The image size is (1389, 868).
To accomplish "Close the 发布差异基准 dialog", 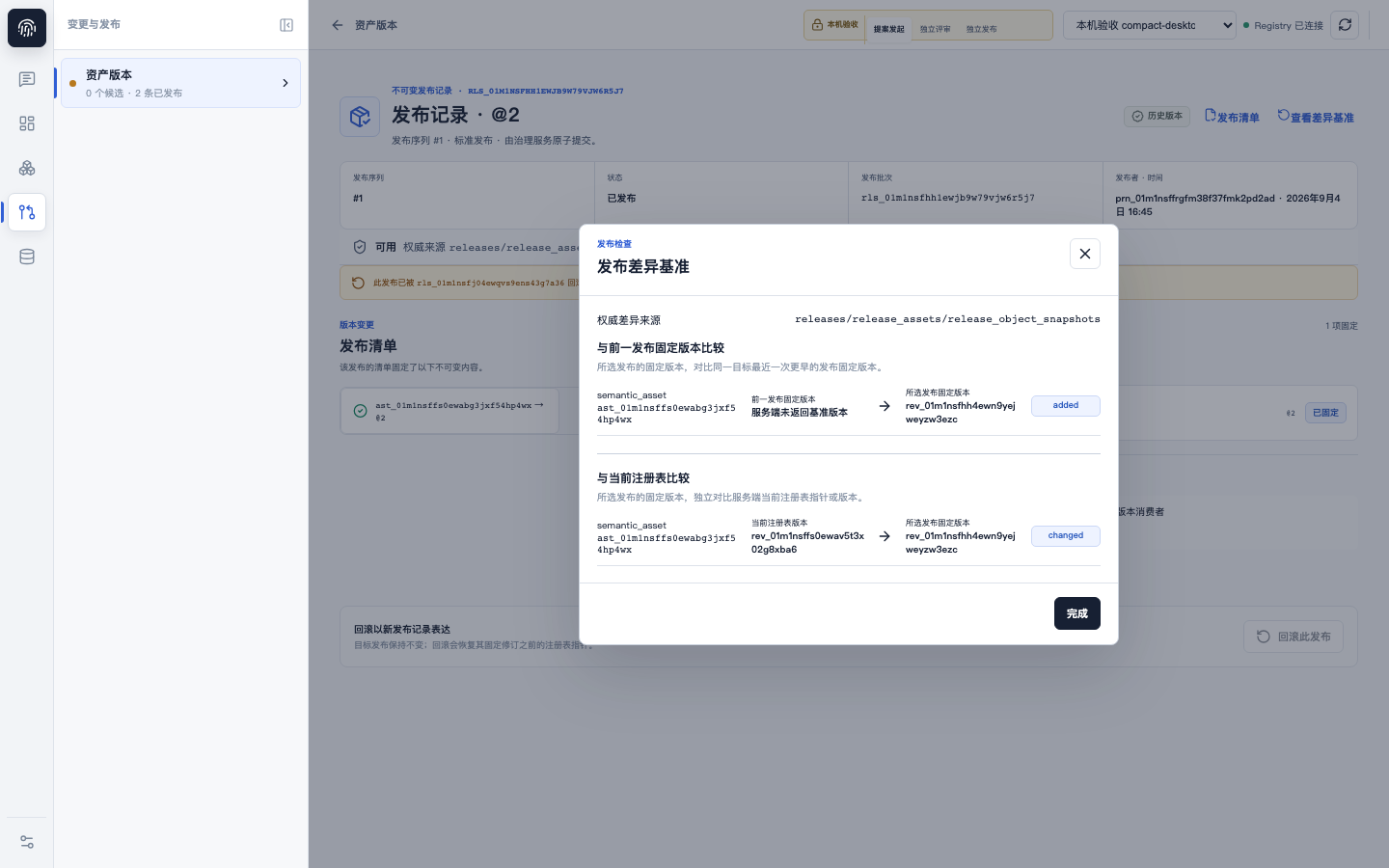I will (1085, 254).
